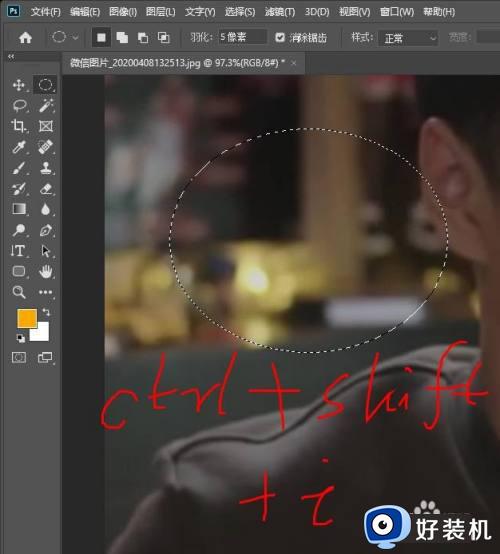
Task: Choose Intersect with selection mode
Action: point(164,37)
